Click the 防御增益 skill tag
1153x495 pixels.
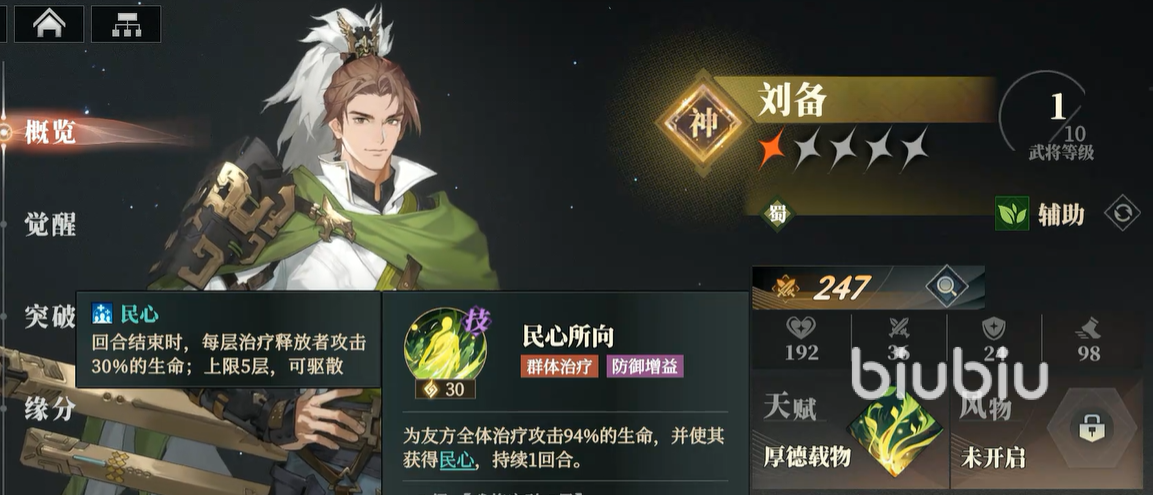(x=645, y=367)
